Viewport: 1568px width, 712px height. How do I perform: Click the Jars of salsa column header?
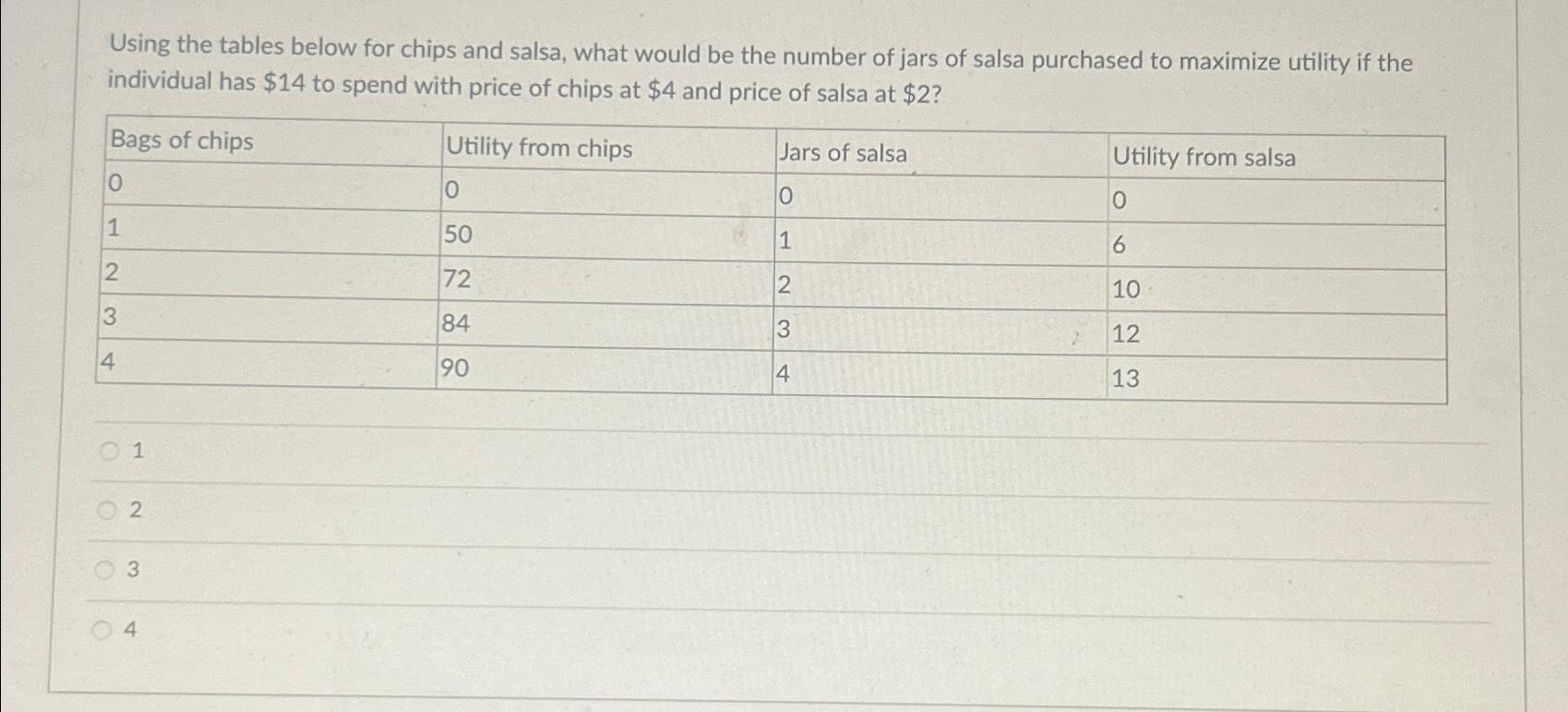pos(844,153)
